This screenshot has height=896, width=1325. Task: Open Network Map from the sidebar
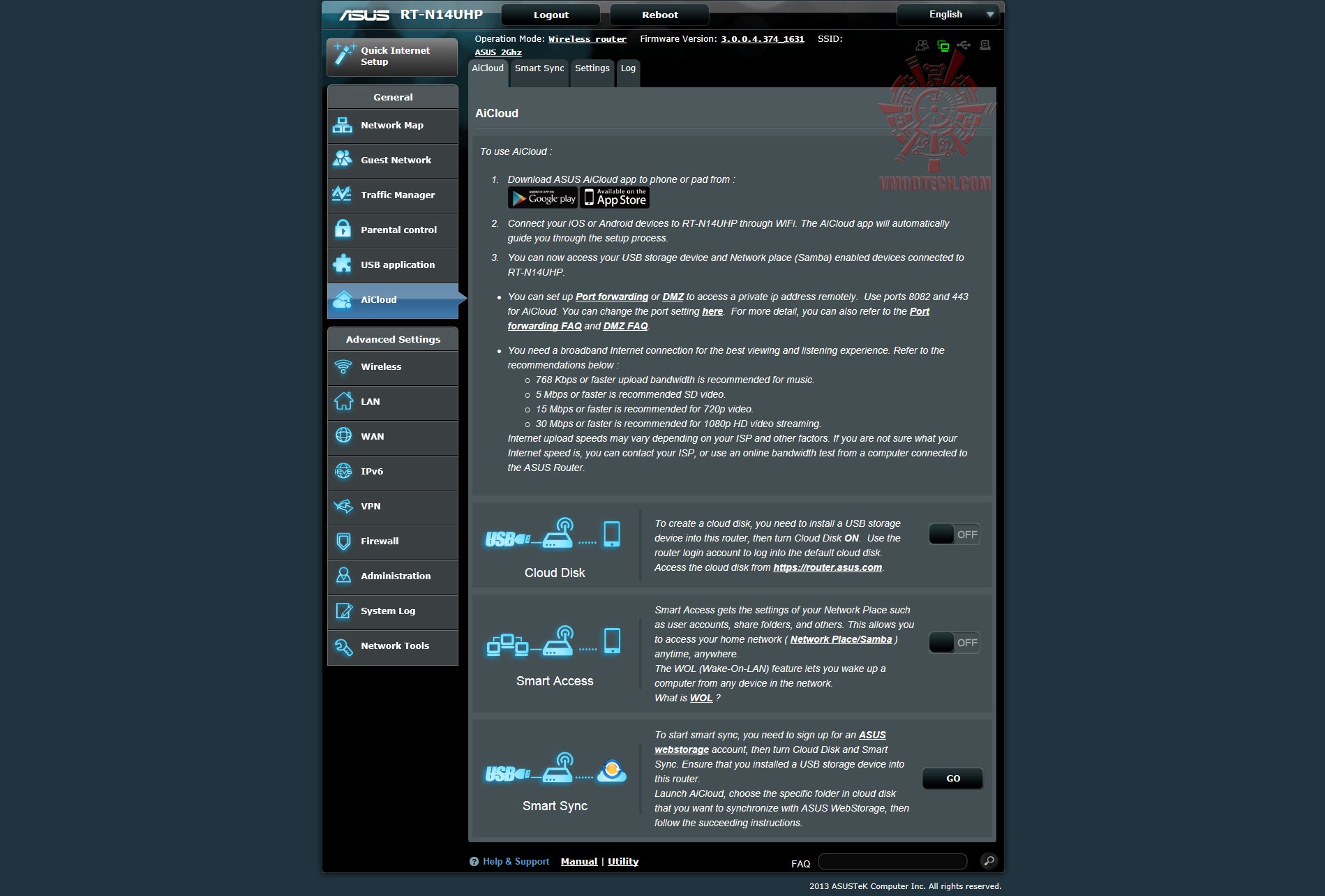[393, 126]
